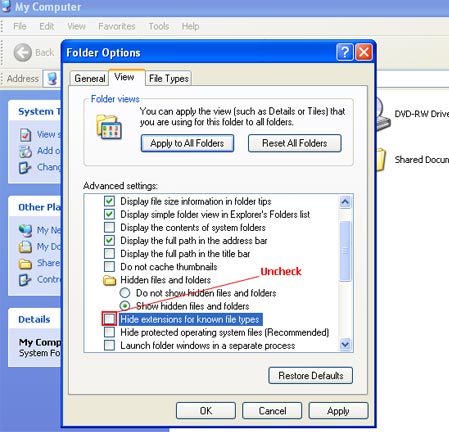Viewport: 449px width, 432px height.
Task: Click the scroll down arrow in Advanced settings
Action: (x=345, y=345)
